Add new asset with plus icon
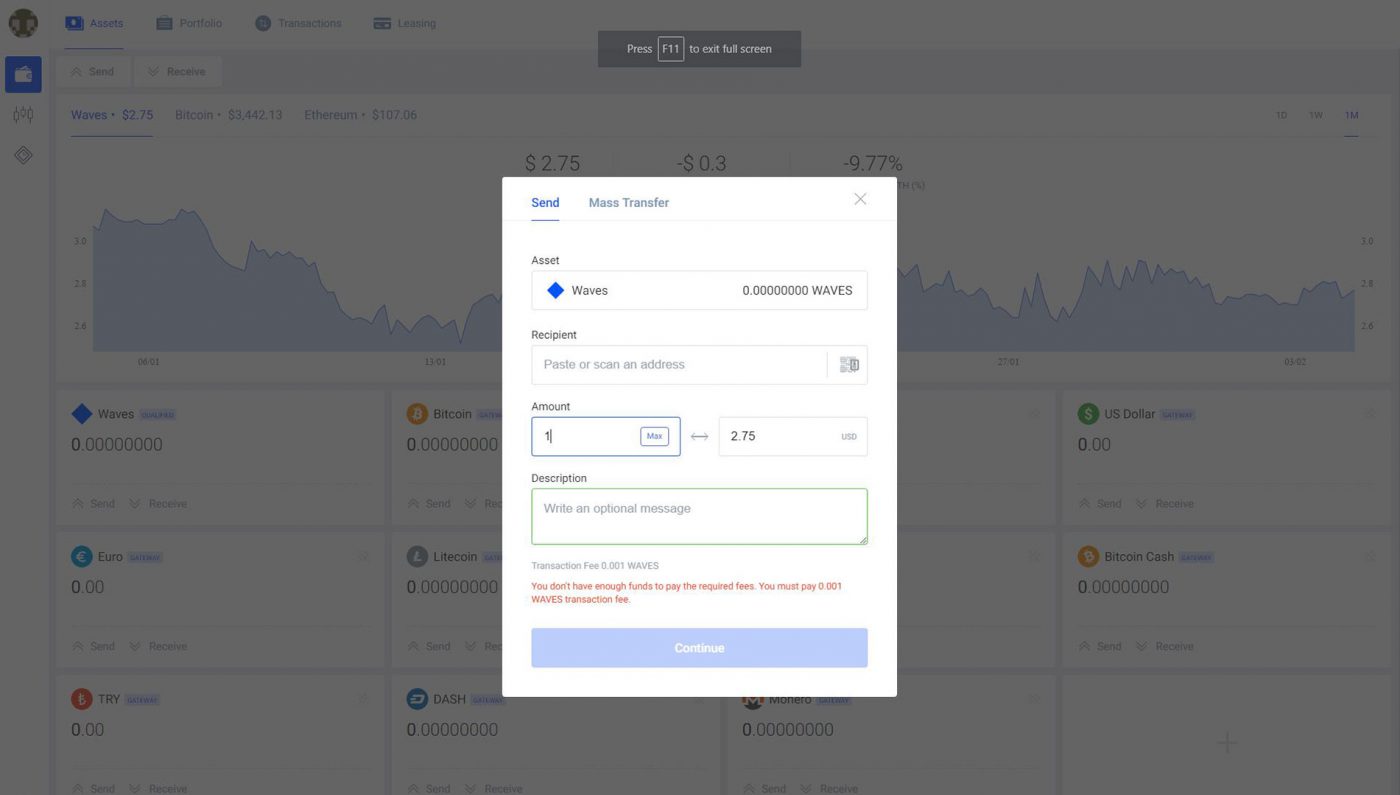The width and height of the screenshot is (1400, 795). [x=1227, y=743]
